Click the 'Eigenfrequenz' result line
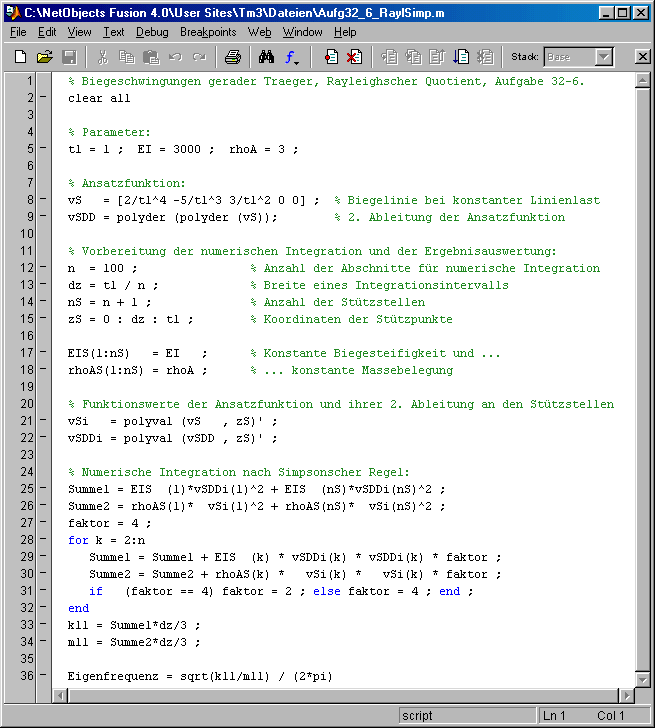655x728 pixels. tap(200, 676)
